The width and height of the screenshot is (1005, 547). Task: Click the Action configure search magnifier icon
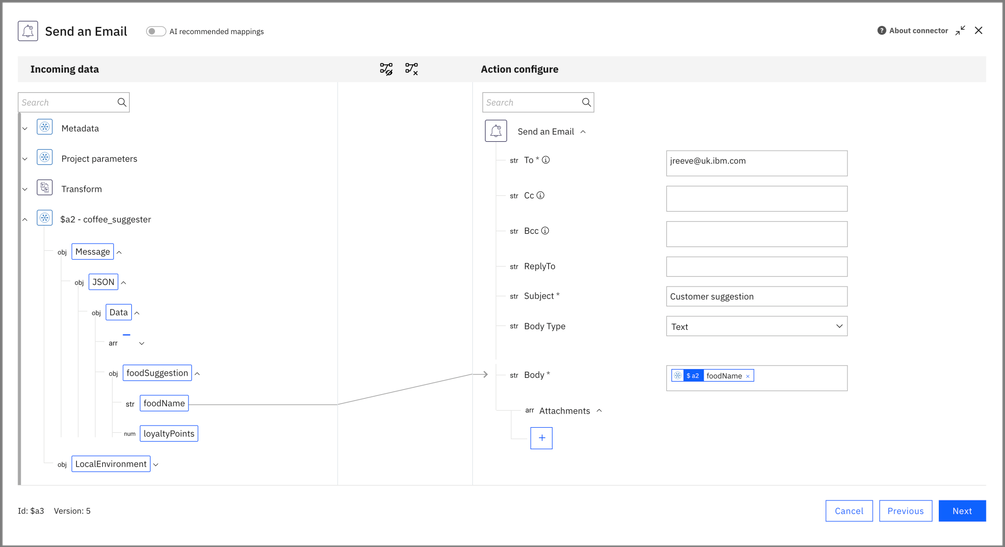tap(586, 103)
